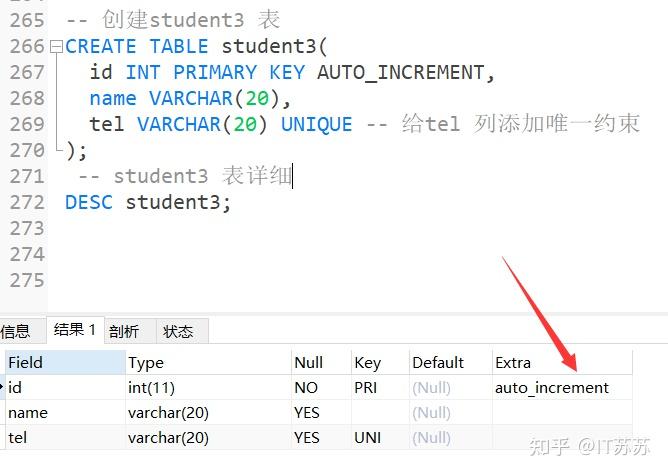Click line number 272 in gutter
Screen dimensions: 668x475
click(27, 202)
